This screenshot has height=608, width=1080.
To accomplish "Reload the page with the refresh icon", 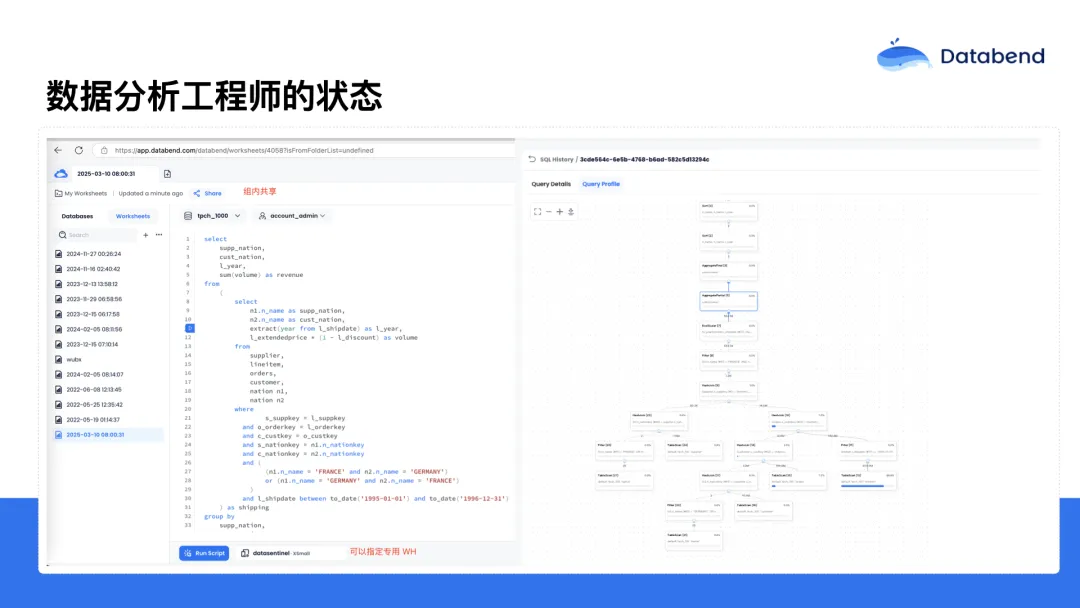I will pos(79,150).
